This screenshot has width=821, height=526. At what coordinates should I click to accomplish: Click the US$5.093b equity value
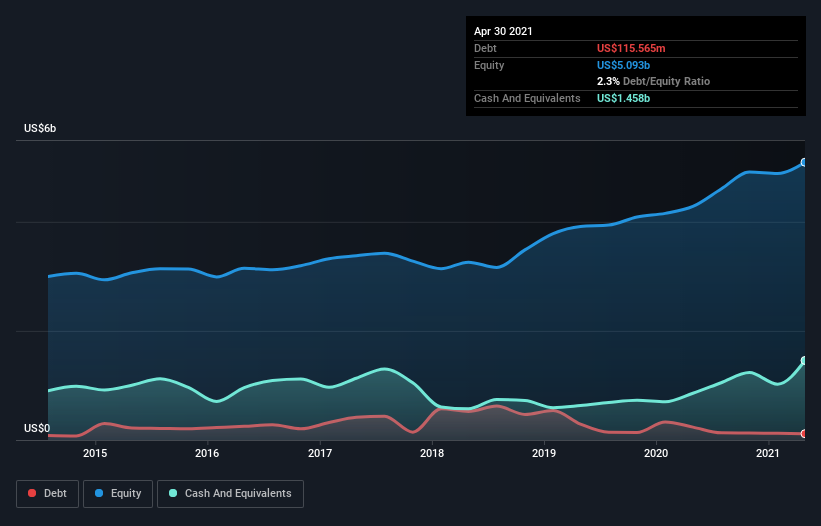623,65
